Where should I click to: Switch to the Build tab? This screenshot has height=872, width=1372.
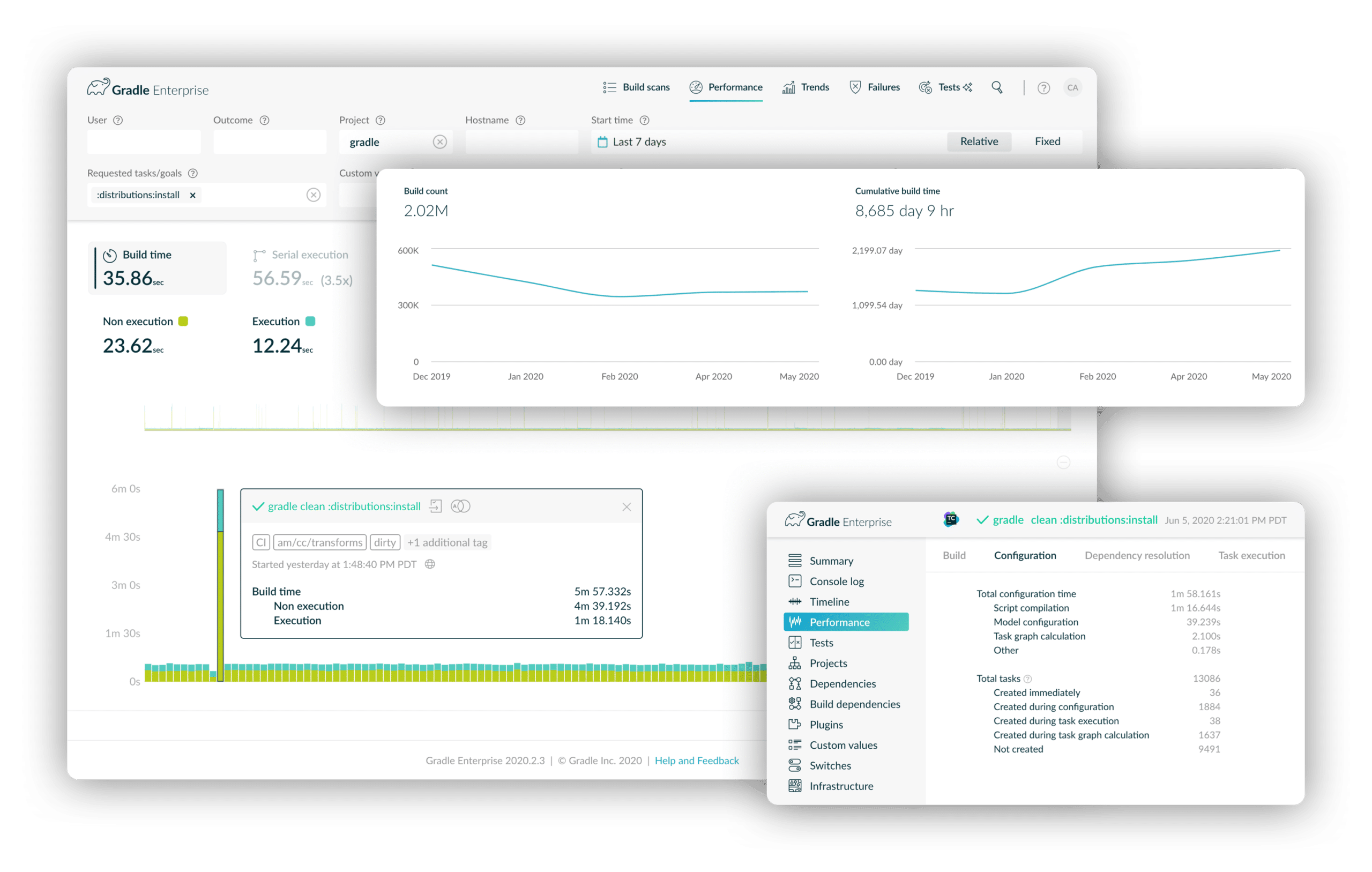(x=954, y=556)
